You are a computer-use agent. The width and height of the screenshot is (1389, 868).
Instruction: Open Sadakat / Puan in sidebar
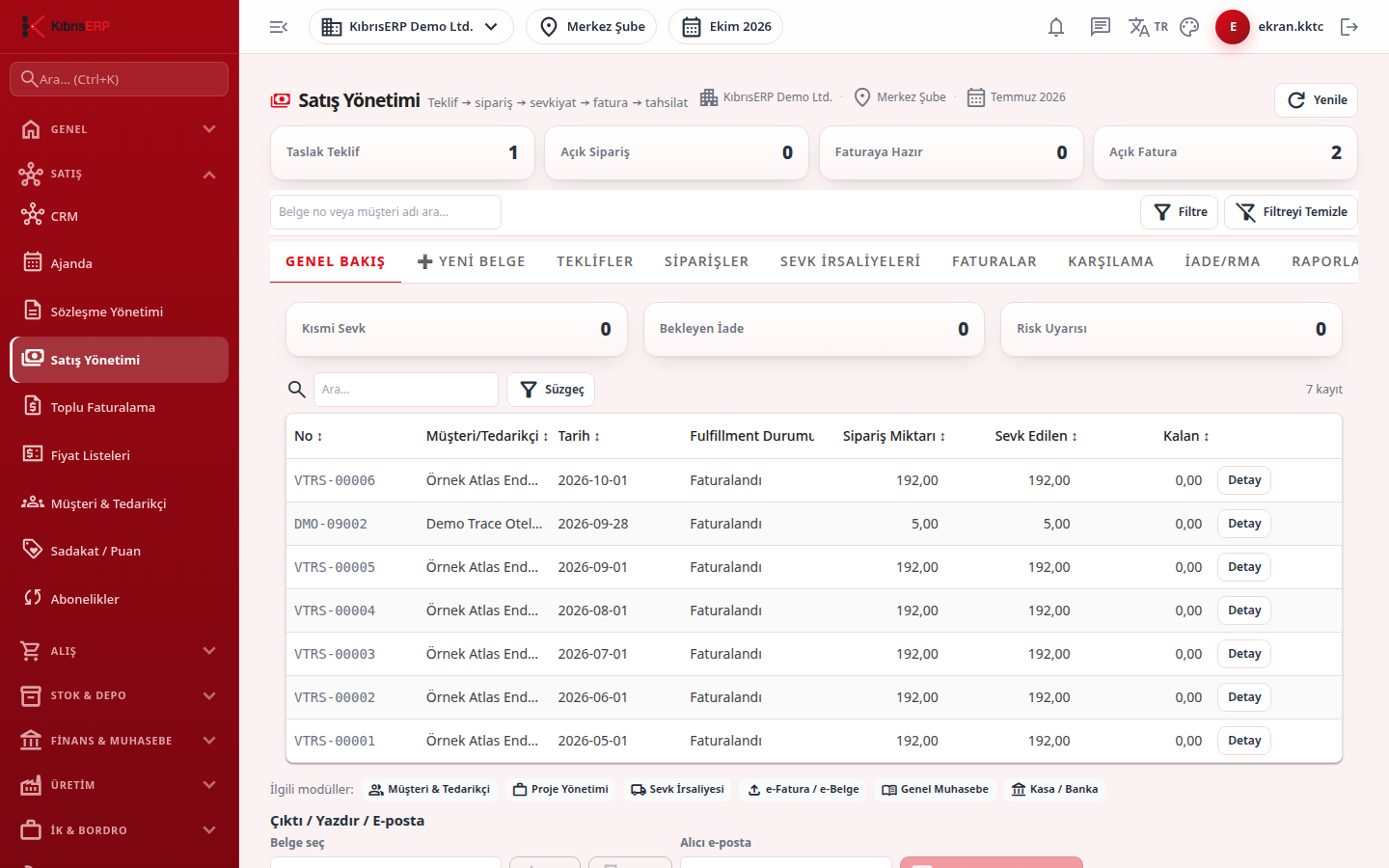pos(120,551)
